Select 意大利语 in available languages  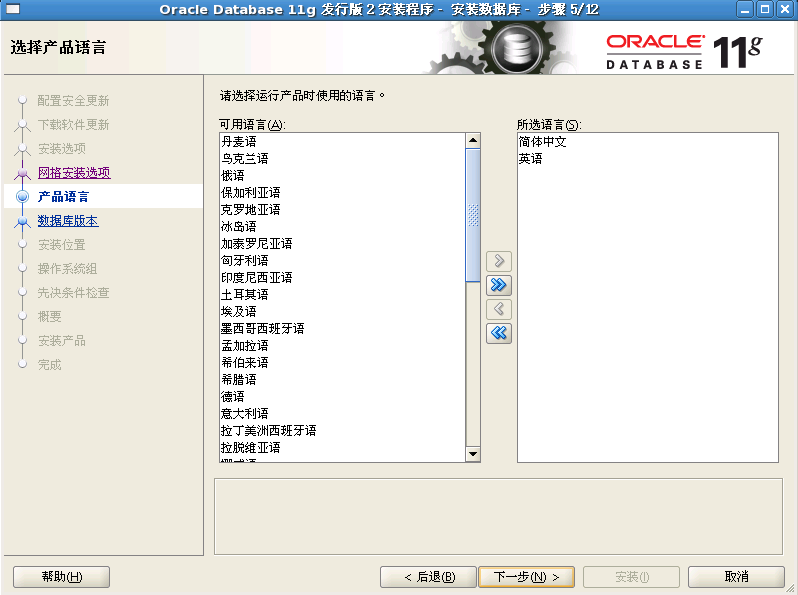(x=343, y=414)
